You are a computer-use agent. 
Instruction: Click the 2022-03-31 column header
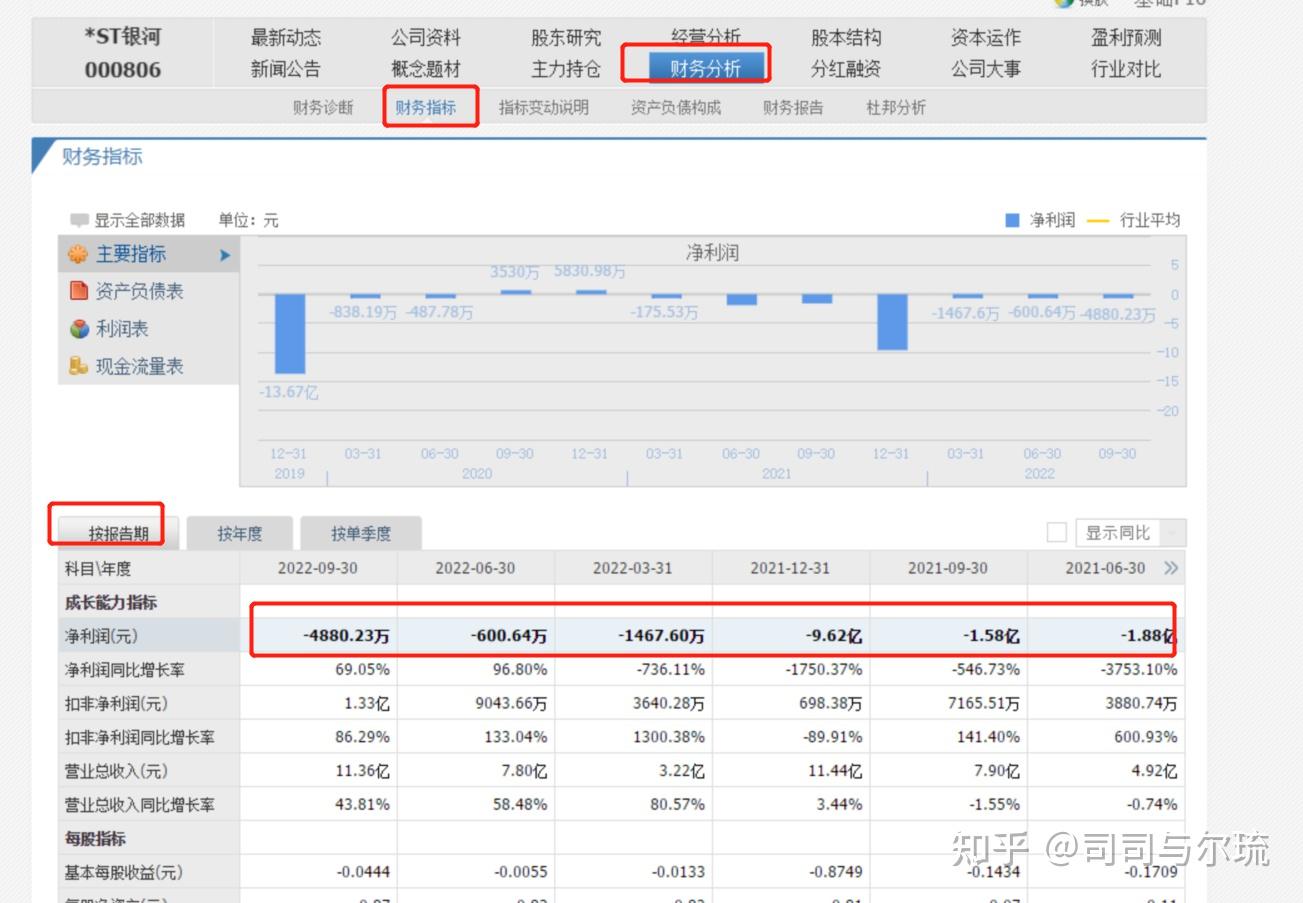point(633,568)
